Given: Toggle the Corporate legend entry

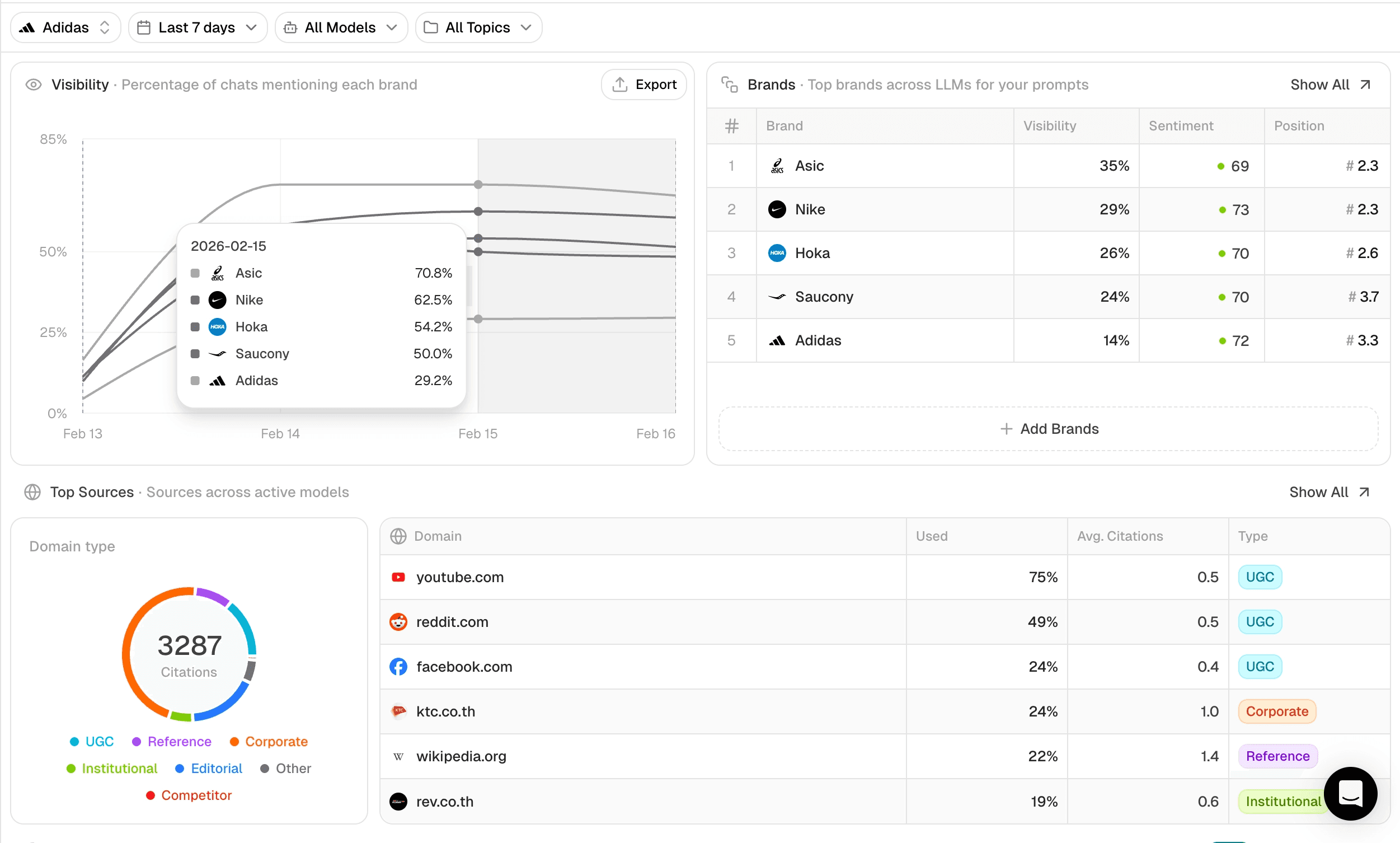Looking at the screenshot, I should [269, 741].
